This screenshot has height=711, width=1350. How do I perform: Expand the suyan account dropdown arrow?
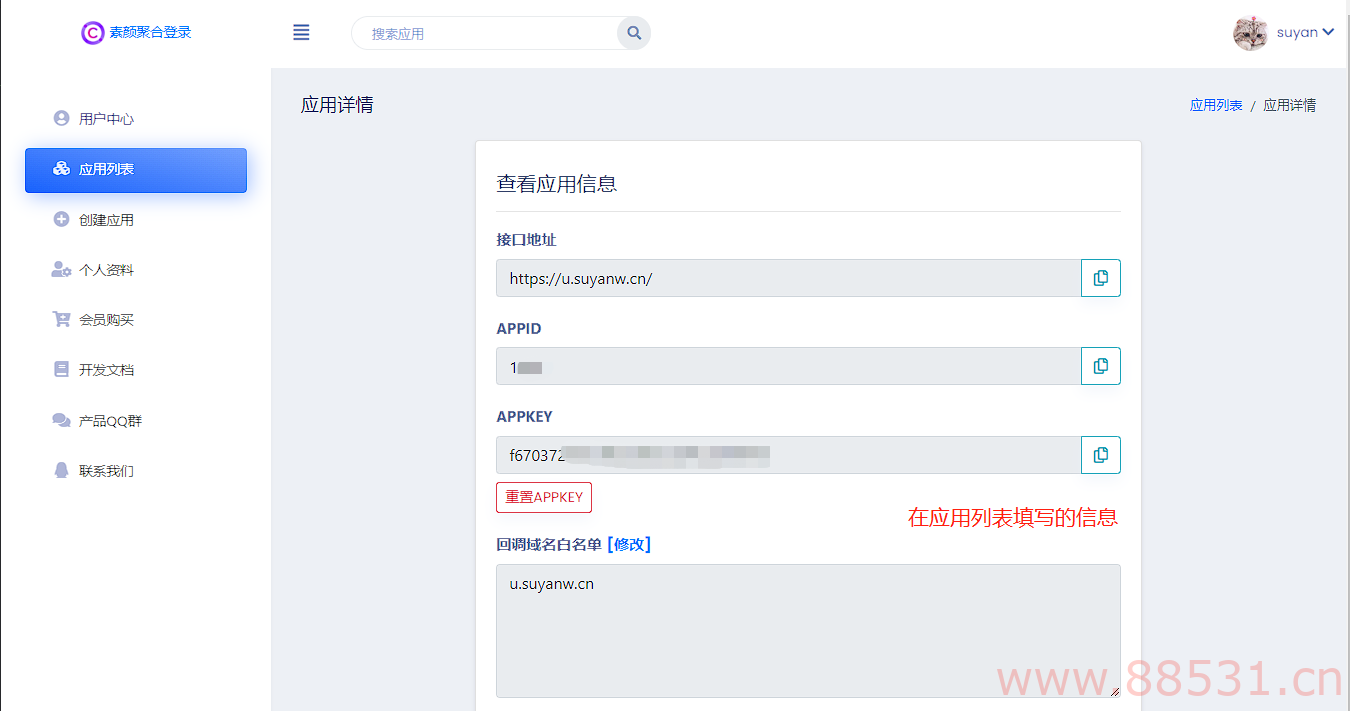point(1328,32)
